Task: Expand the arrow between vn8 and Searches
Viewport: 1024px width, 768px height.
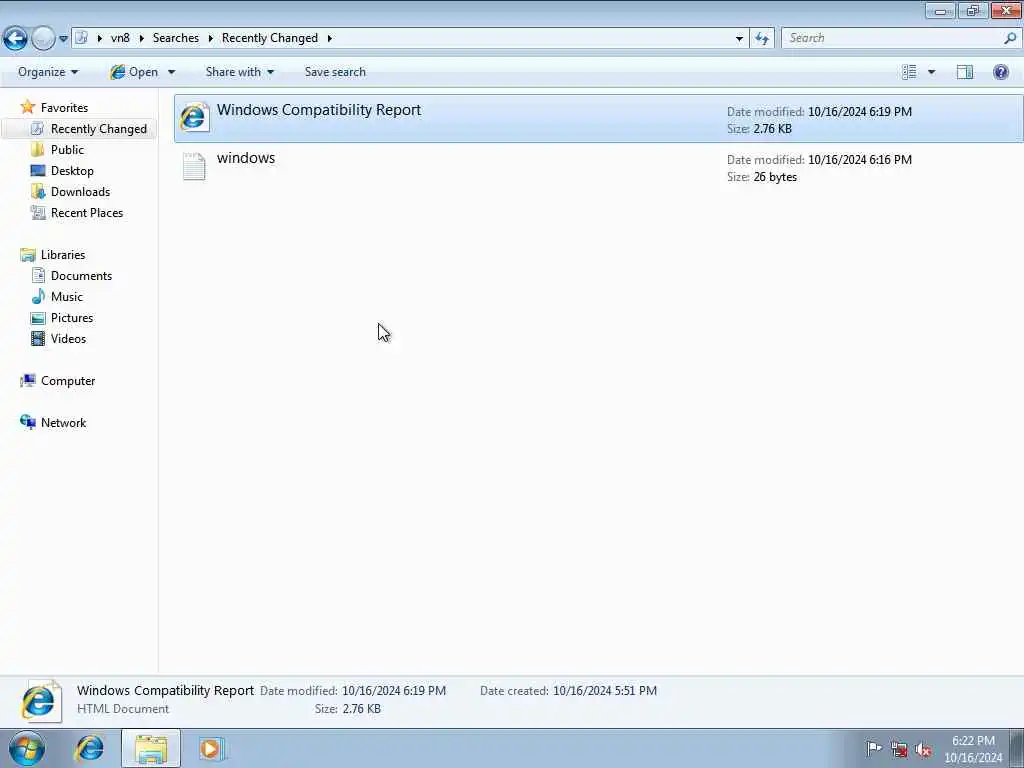Action: tap(142, 38)
